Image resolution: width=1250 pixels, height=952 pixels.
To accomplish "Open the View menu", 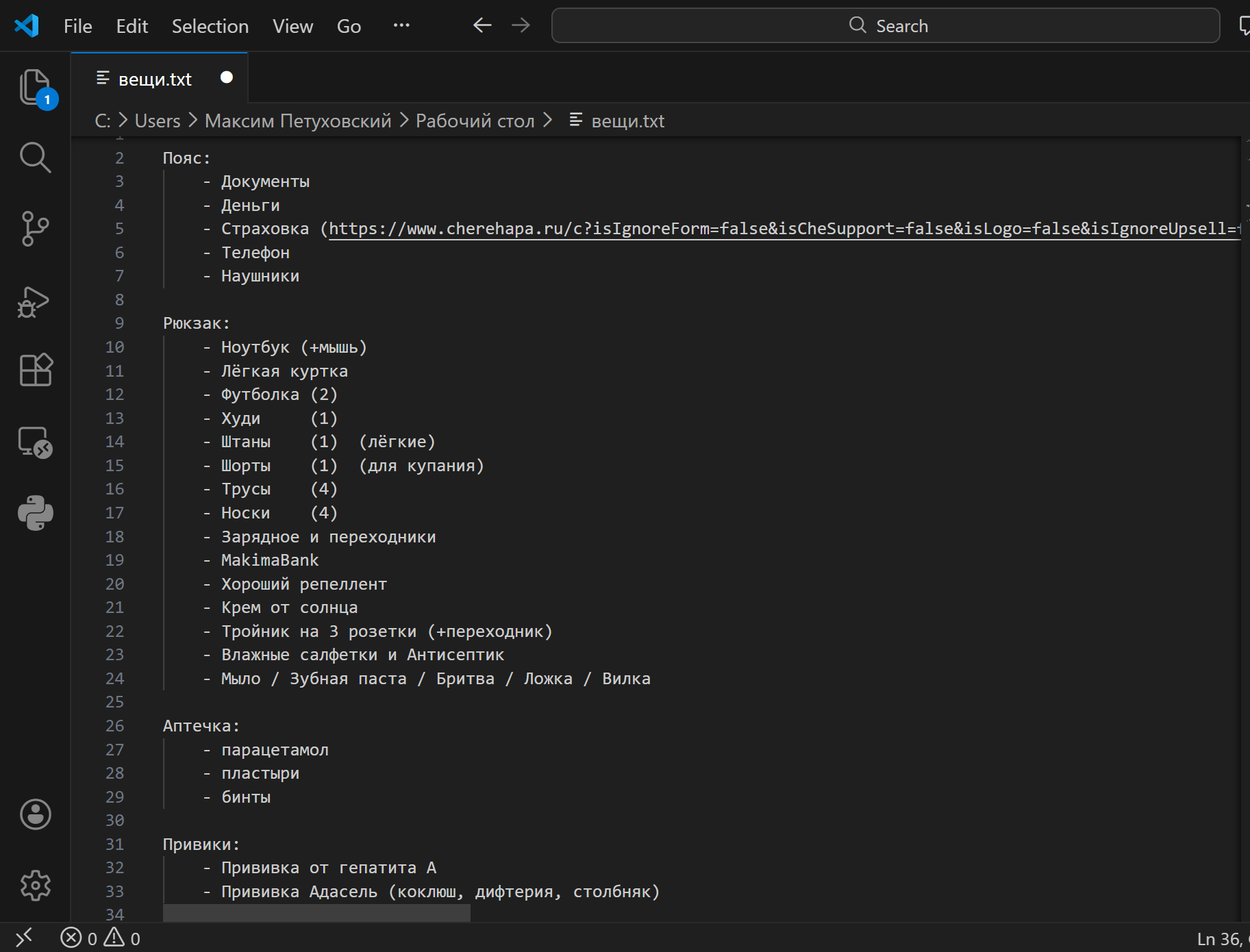I will tap(293, 26).
